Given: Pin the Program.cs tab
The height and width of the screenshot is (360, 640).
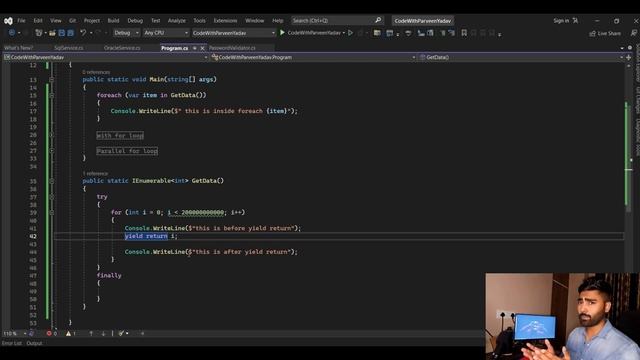Looking at the screenshot, I should (x=195, y=48).
